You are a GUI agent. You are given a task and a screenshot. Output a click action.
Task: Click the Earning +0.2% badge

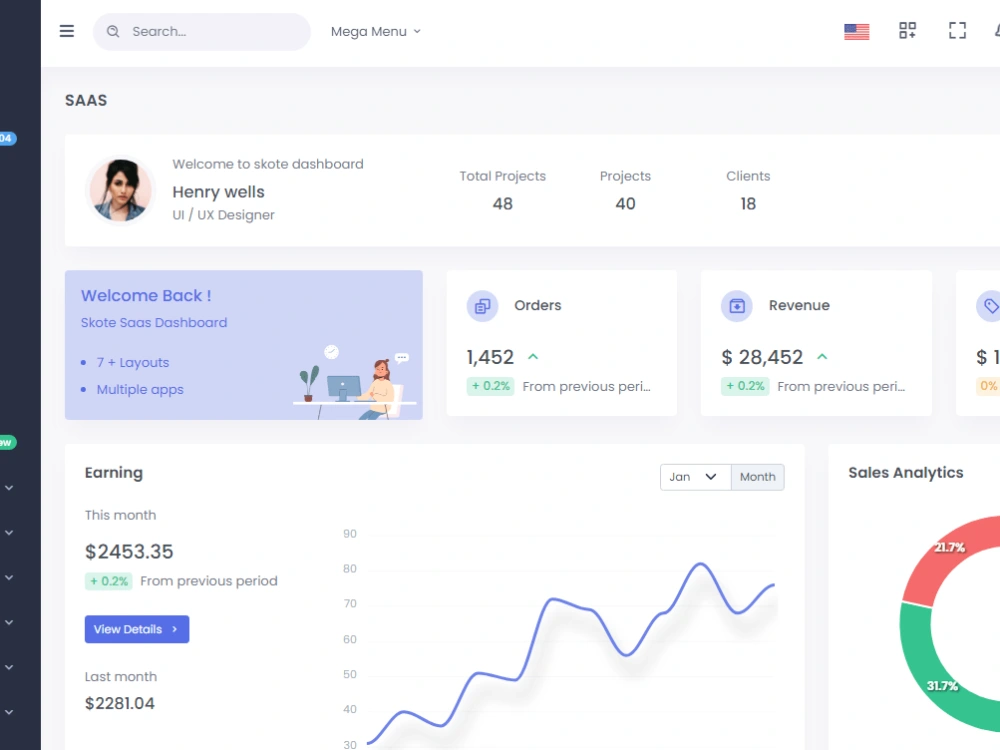(108, 581)
